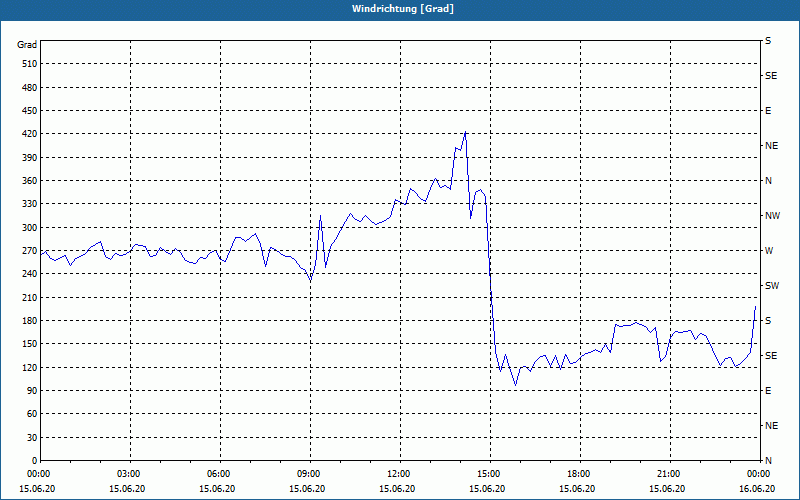Click the 120 y-axis label
The image size is (800, 500).
(x=30, y=367)
